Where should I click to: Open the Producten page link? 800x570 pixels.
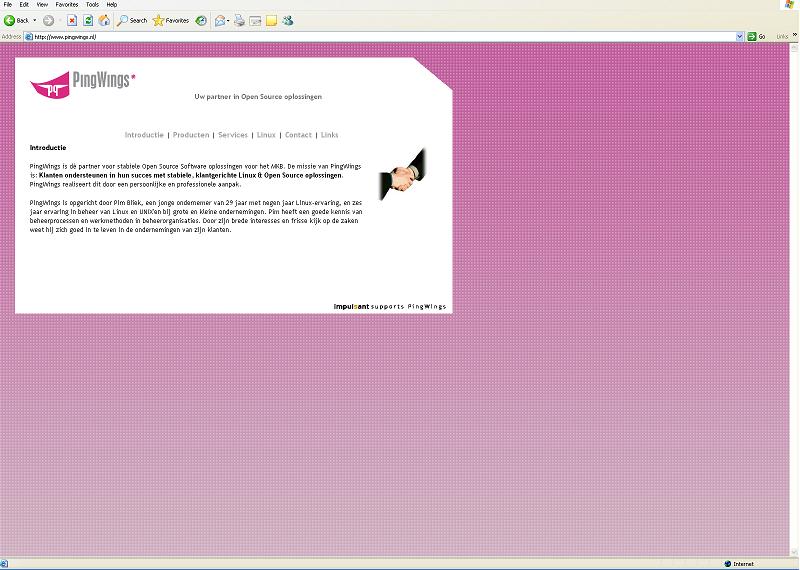190,135
